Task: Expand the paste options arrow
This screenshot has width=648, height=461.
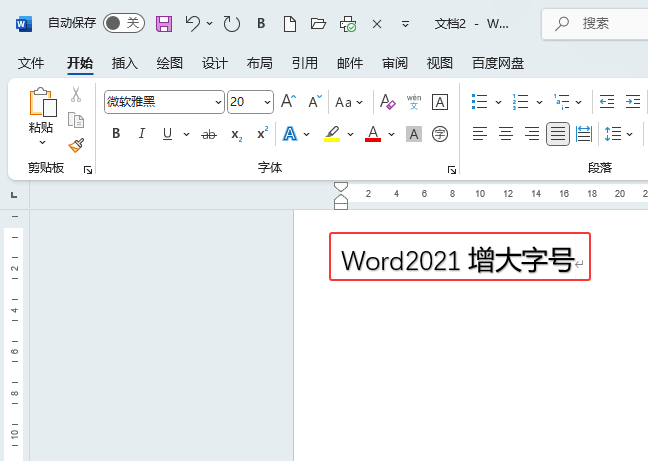Action: pyautogui.click(x=42, y=143)
